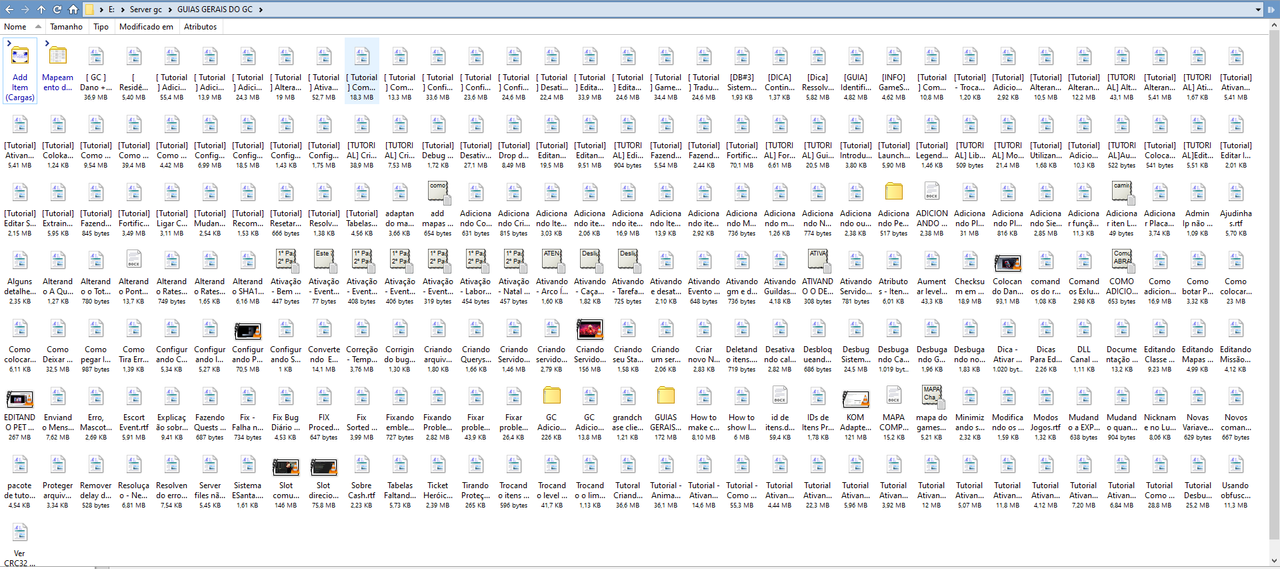Image resolution: width=1280 pixels, height=569 pixels.
Task: Select the '[GUIA] Identifi...' file
Action: tap(856, 70)
